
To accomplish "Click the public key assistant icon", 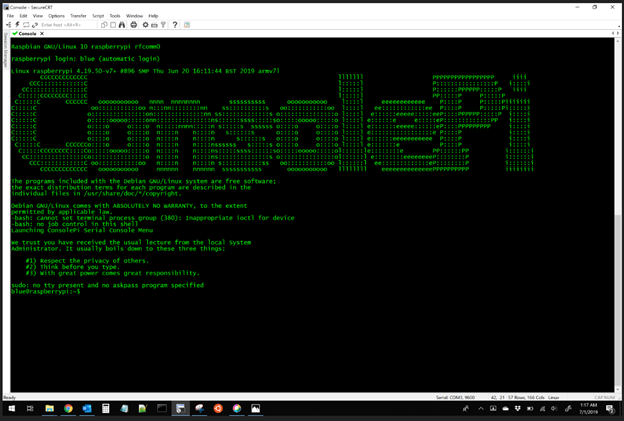I will pyautogui.click(x=163, y=25).
